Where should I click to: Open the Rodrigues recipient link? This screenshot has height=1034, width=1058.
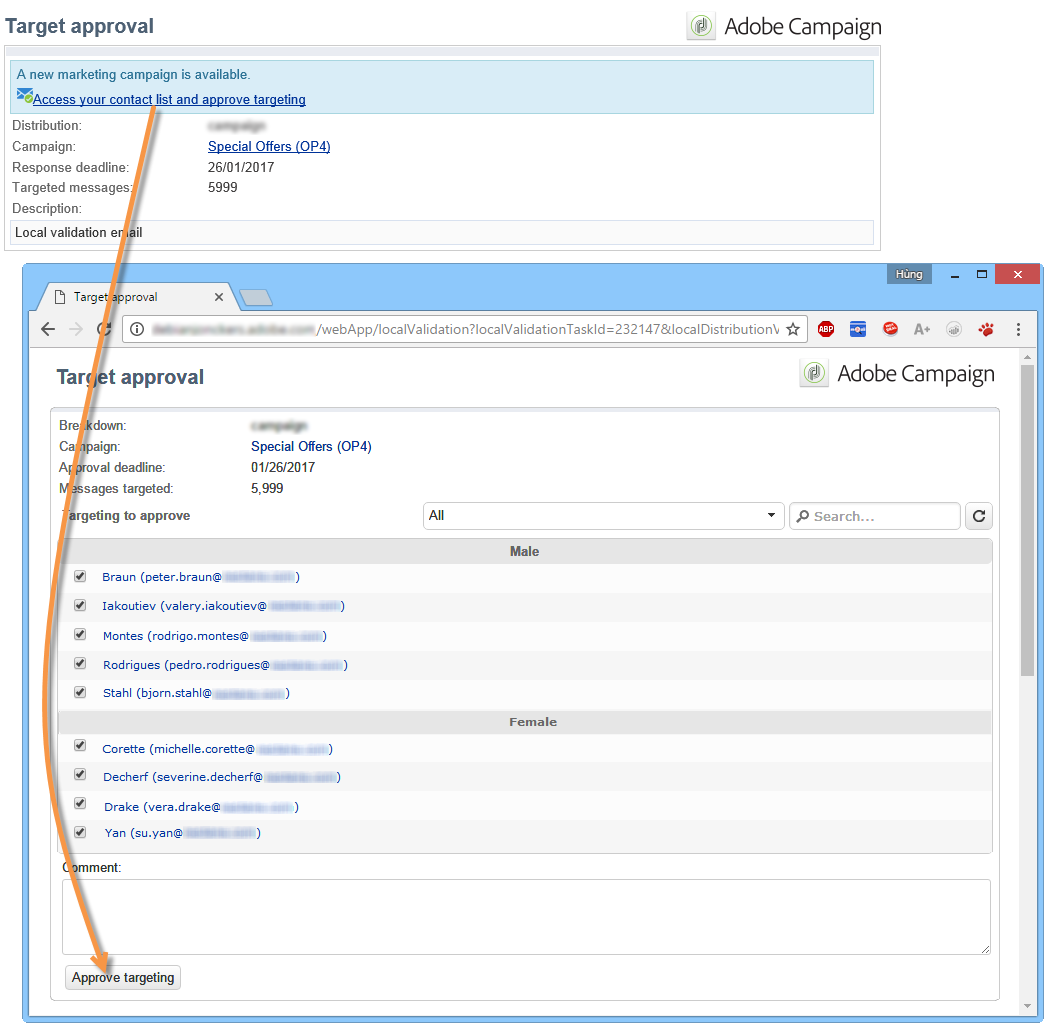pos(225,665)
